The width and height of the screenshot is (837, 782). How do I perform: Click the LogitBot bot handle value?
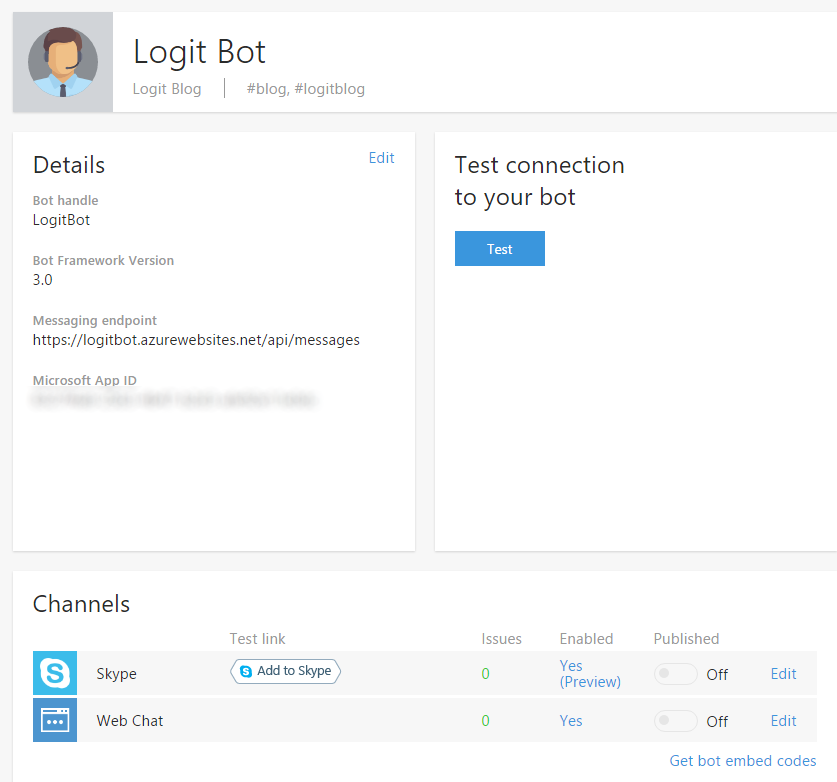61,220
